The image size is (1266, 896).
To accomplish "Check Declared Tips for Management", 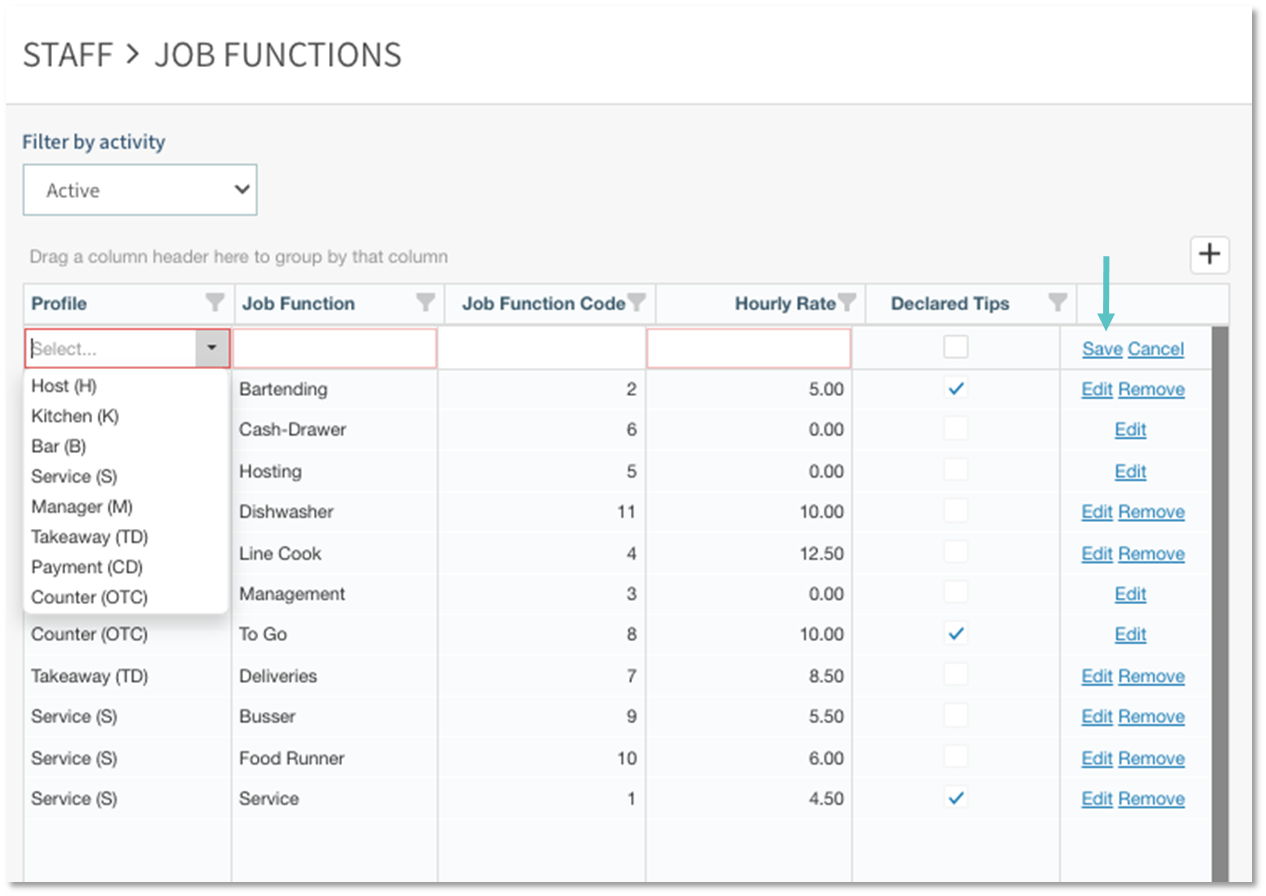I will point(956,593).
